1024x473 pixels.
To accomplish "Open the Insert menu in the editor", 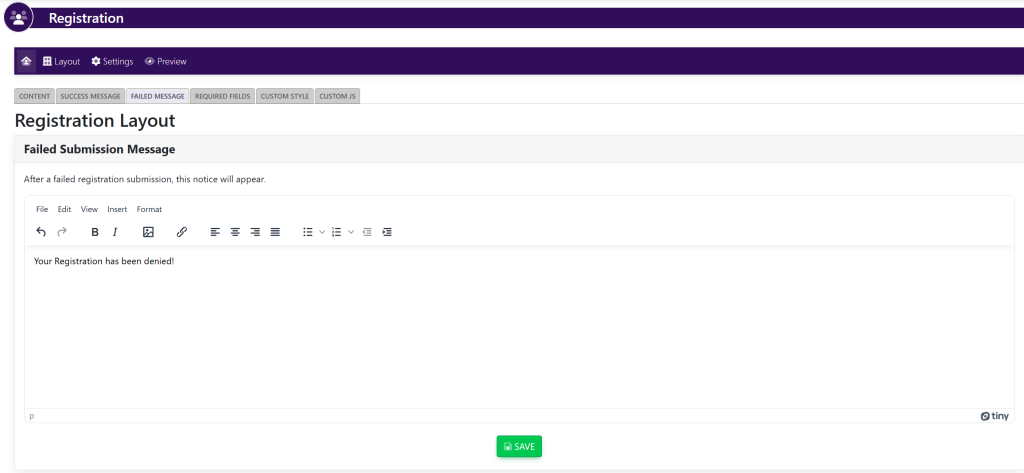I will point(117,209).
